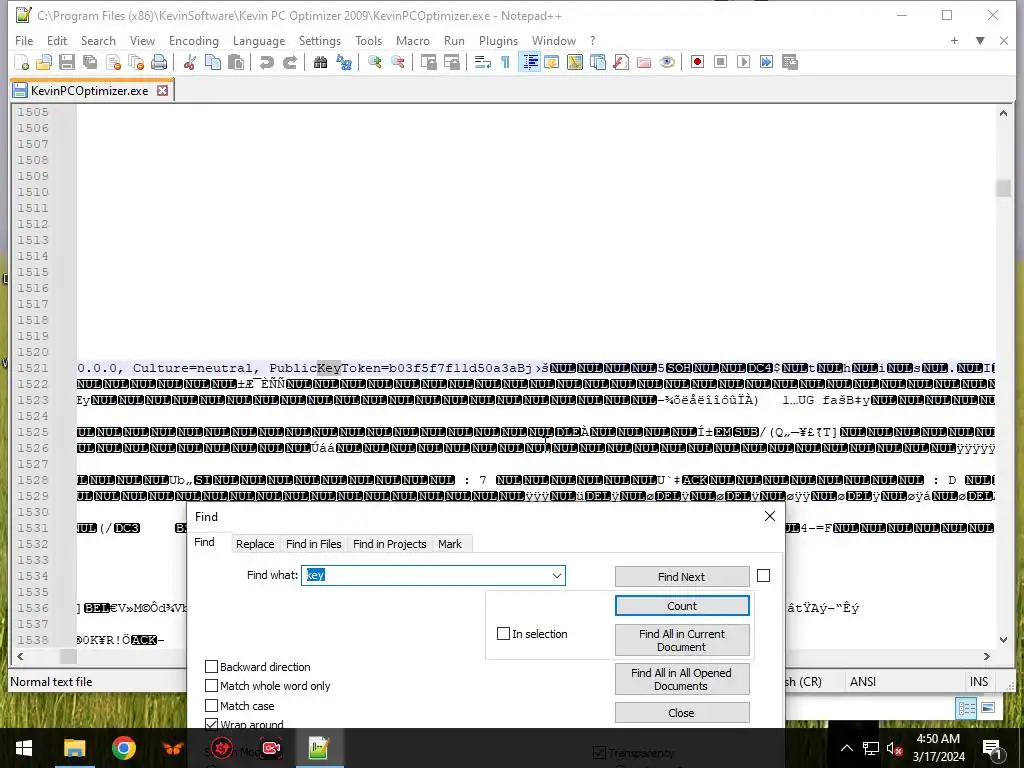Open the document list down-triangle in menu bar
This screenshot has width=1024, height=768.
pos(980,40)
